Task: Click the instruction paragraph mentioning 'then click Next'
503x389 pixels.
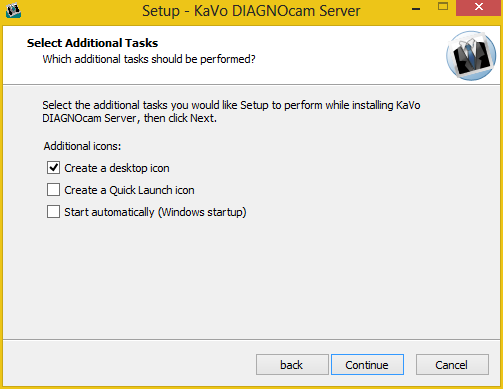Action: click(x=231, y=112)
